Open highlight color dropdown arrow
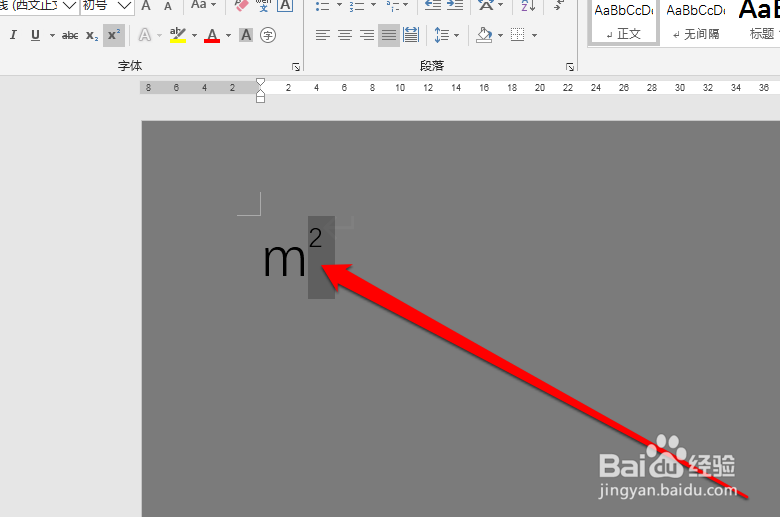This screenshot has height=517, width=780. click(194, 35)
